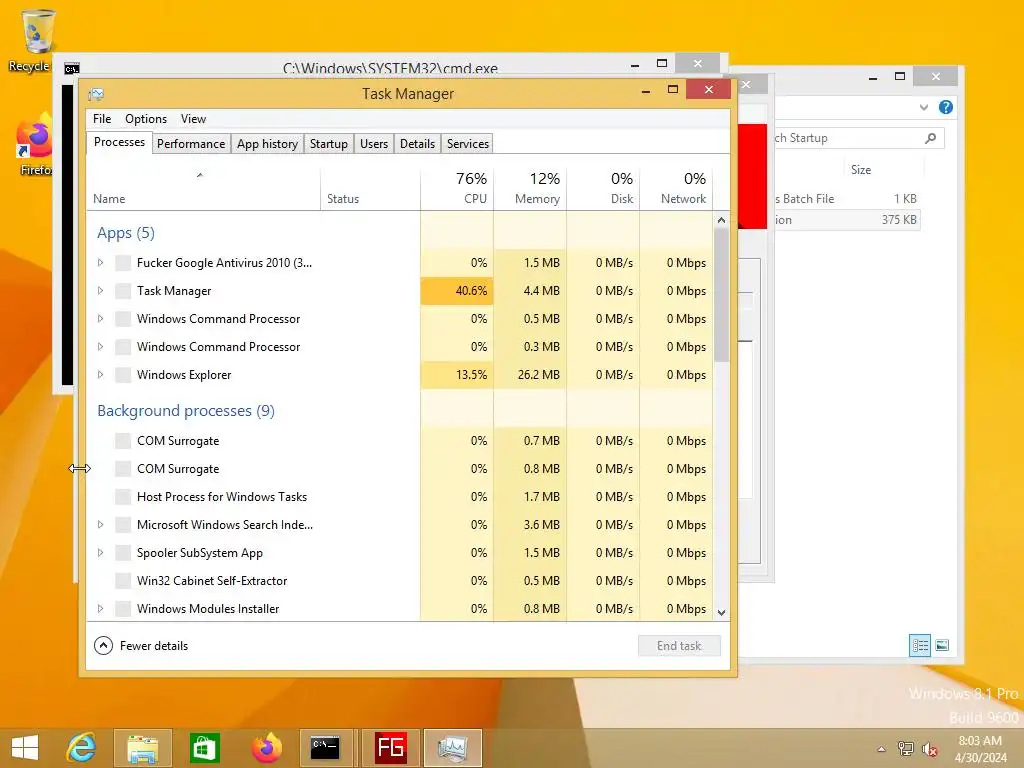This screenshot has width=1024, height=768.
Task: Launch Firefox from taskbar
Action: click(266, 748)
